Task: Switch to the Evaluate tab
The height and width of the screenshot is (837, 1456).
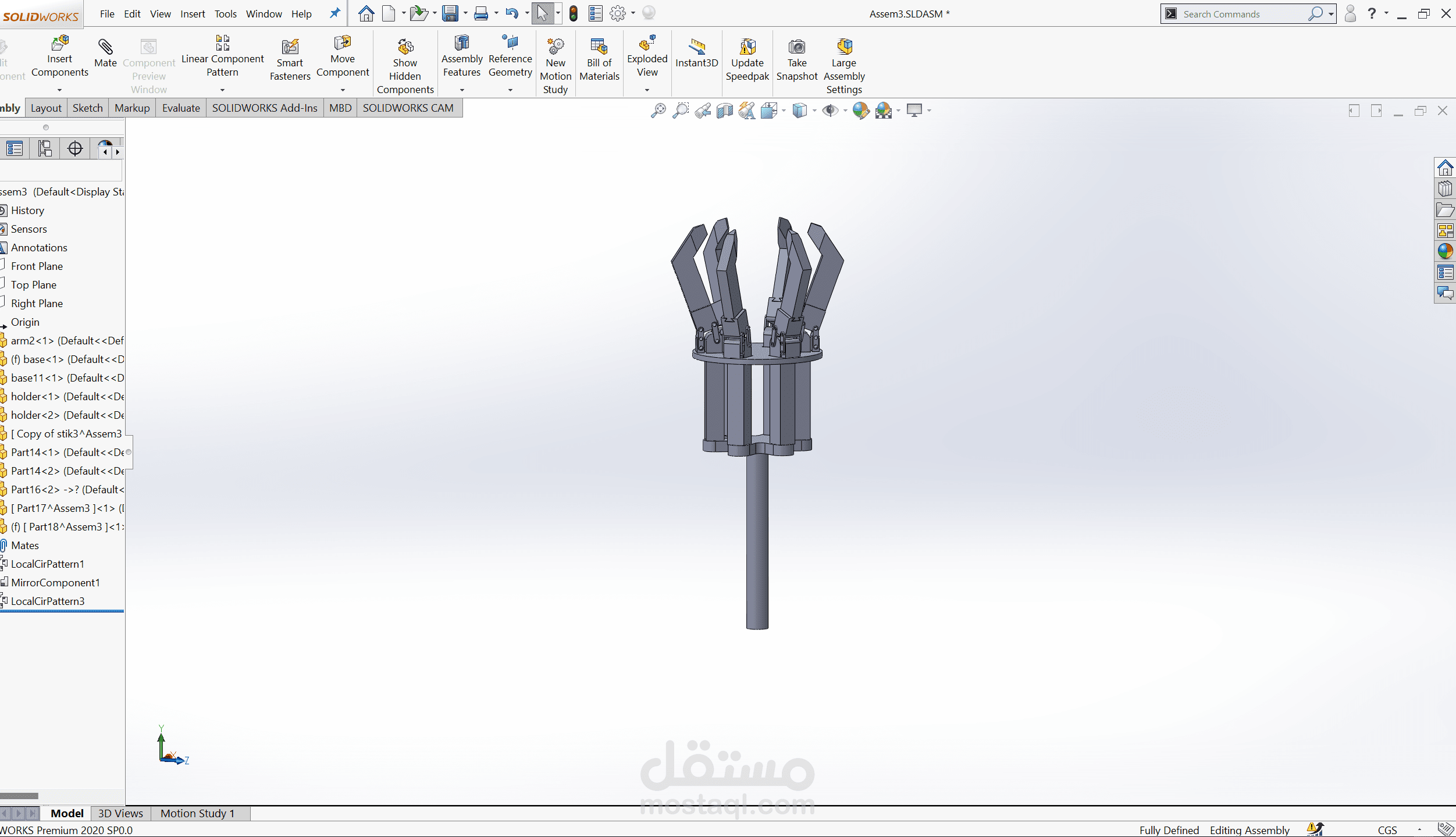Action: tap(181, 108)
